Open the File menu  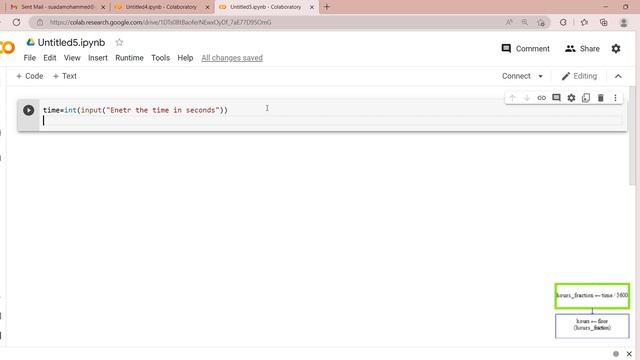tap(30, 58)
